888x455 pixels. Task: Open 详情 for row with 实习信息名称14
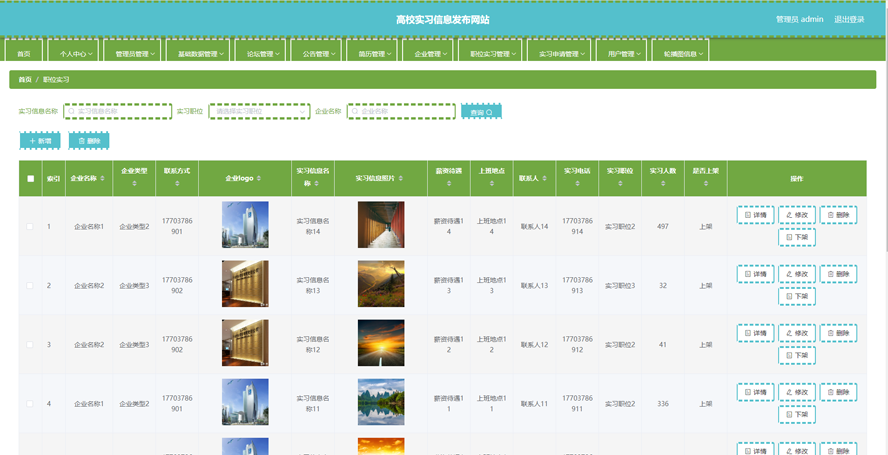(755, 215)
